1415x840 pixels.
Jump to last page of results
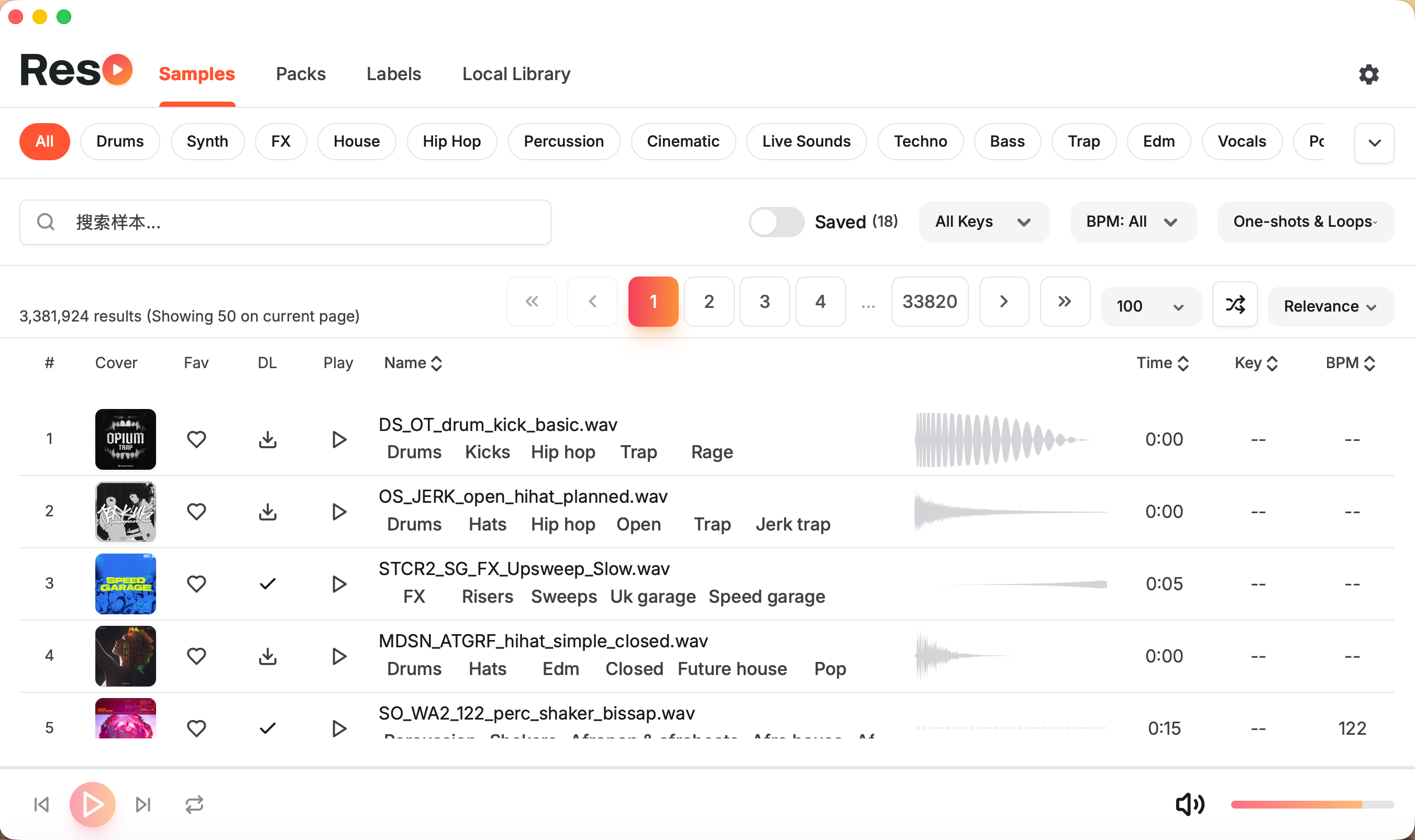coord(1064,302)
